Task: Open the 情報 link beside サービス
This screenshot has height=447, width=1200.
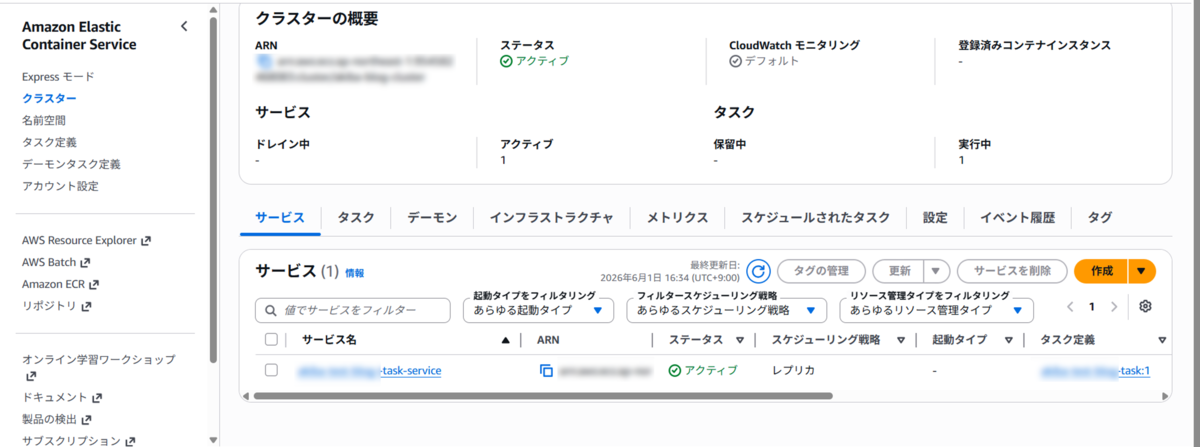Action: coord(355,272)
